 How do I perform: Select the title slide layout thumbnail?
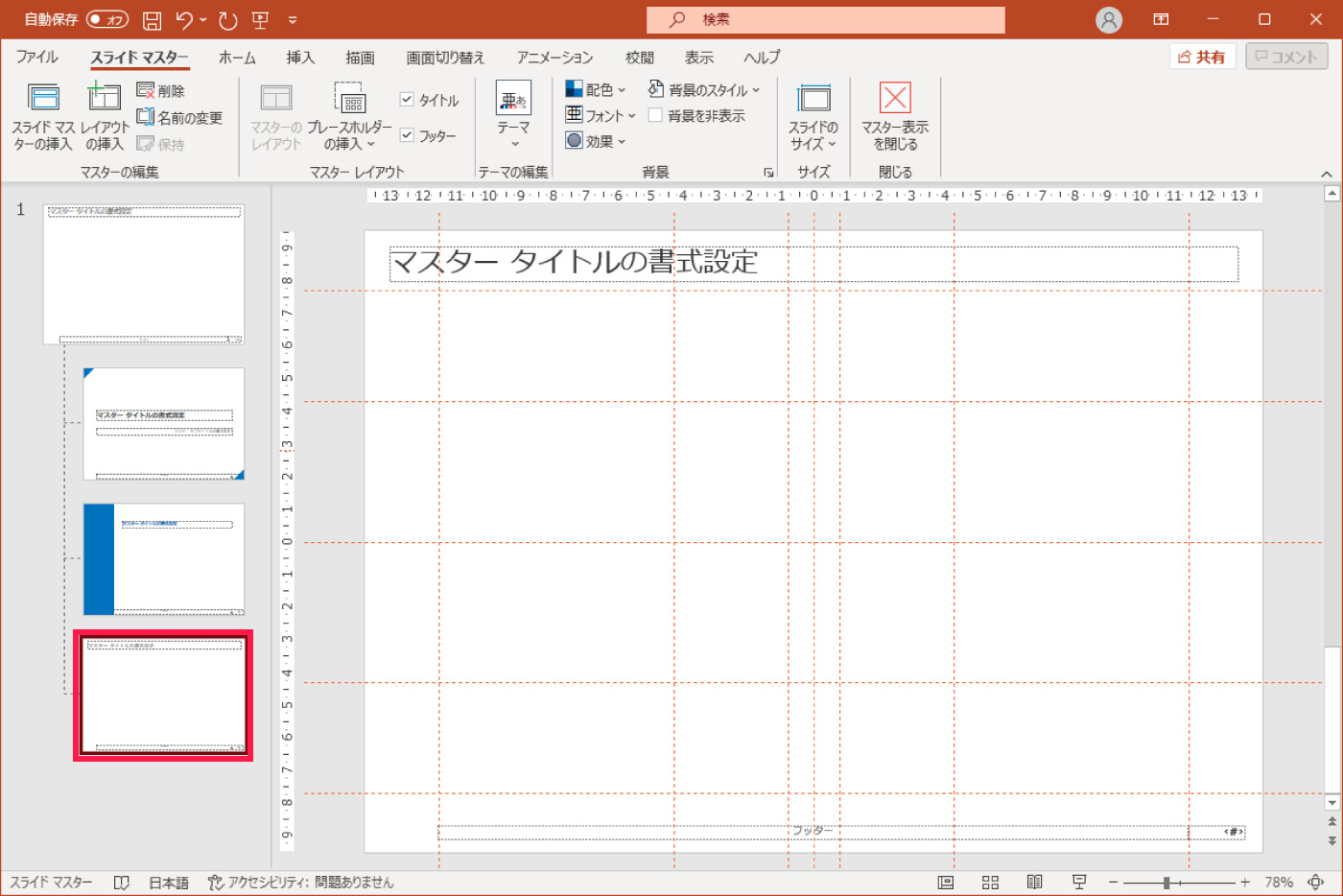(164, 424)
